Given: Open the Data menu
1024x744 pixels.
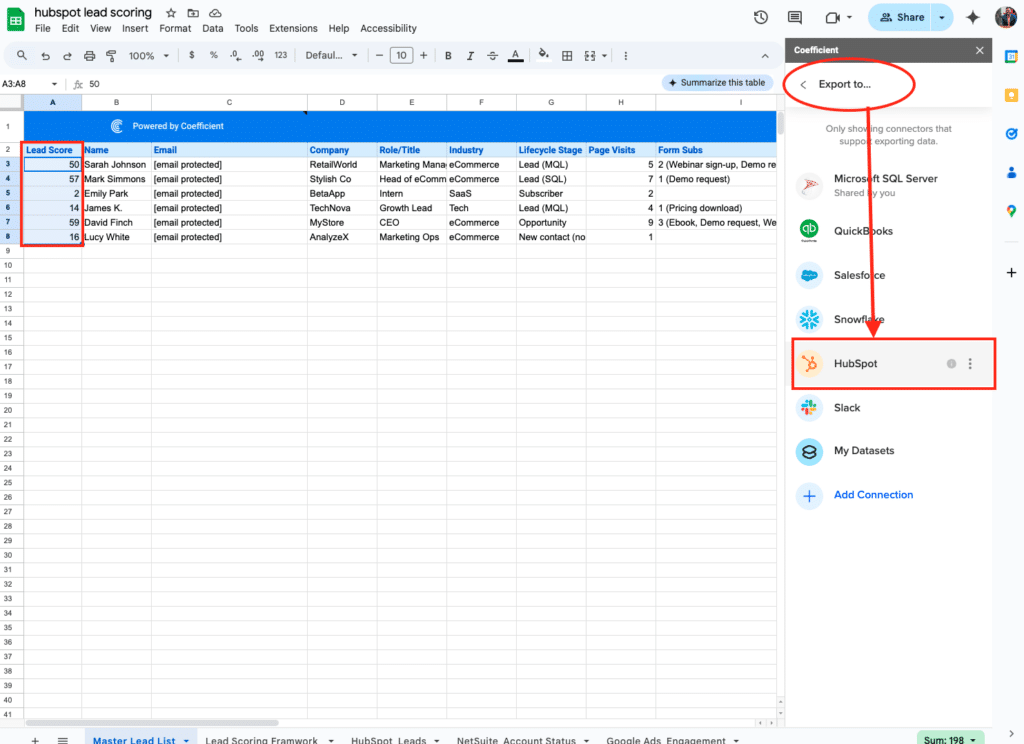Looking at the screenshot, I should (212, 28).
